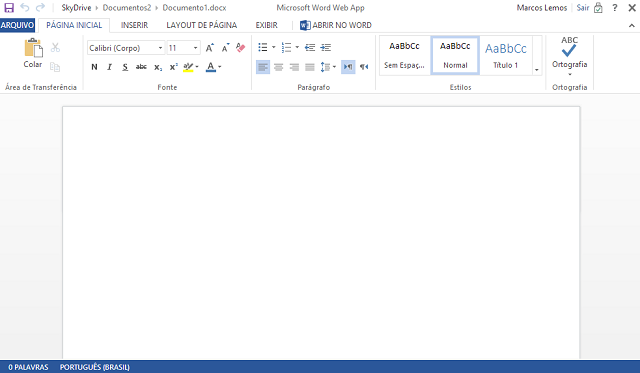Insert a bulleted list
640x373 pixels.
click(262, 47)
